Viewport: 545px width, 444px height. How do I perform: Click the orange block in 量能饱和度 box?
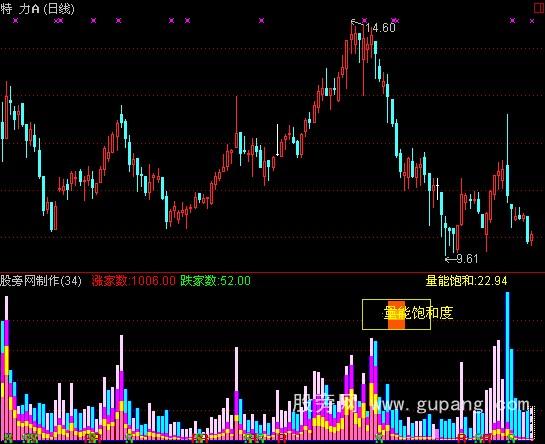click(x=397, y=315)
